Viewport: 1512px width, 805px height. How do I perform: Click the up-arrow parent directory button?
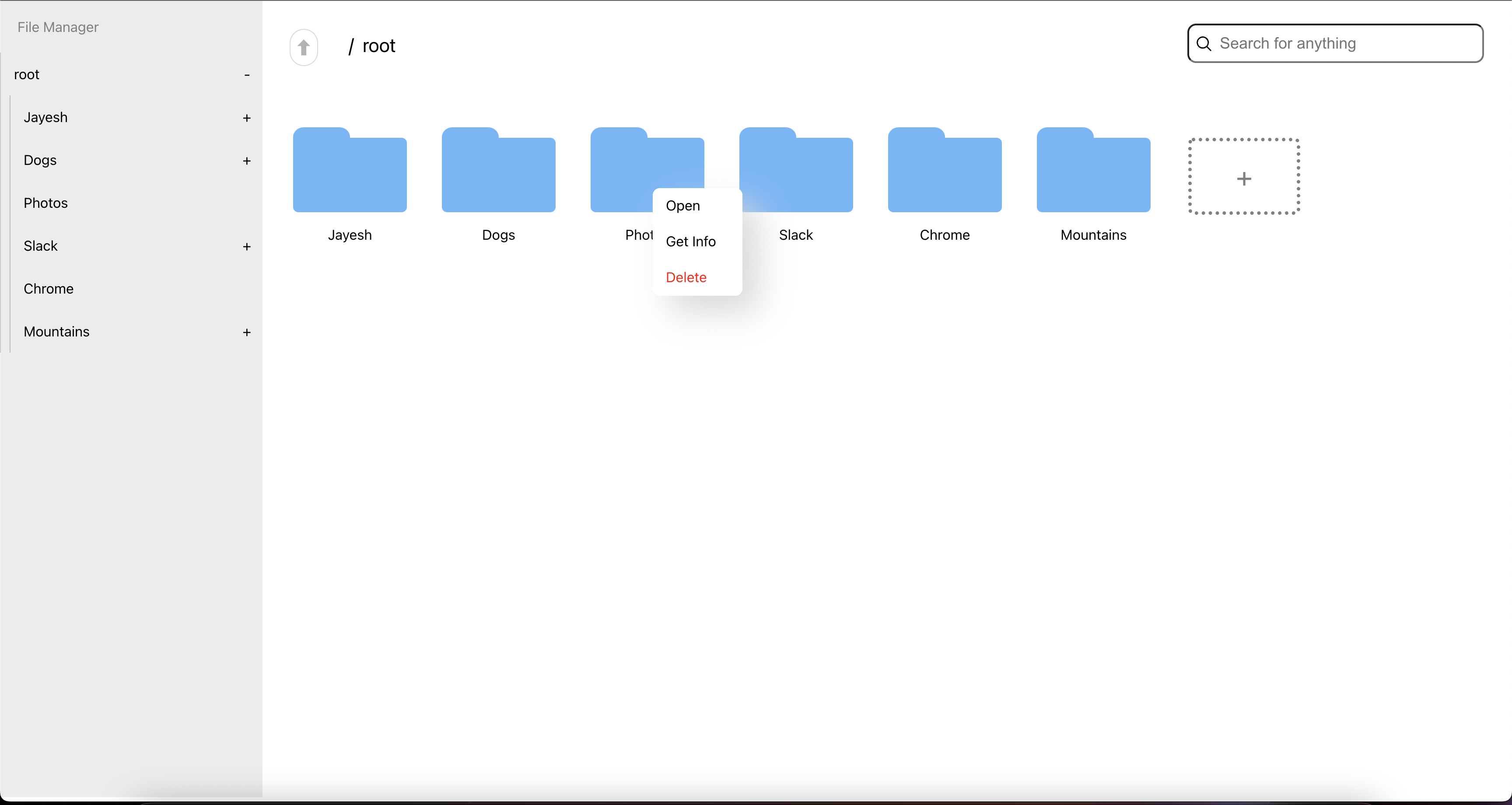pos(304,47)
